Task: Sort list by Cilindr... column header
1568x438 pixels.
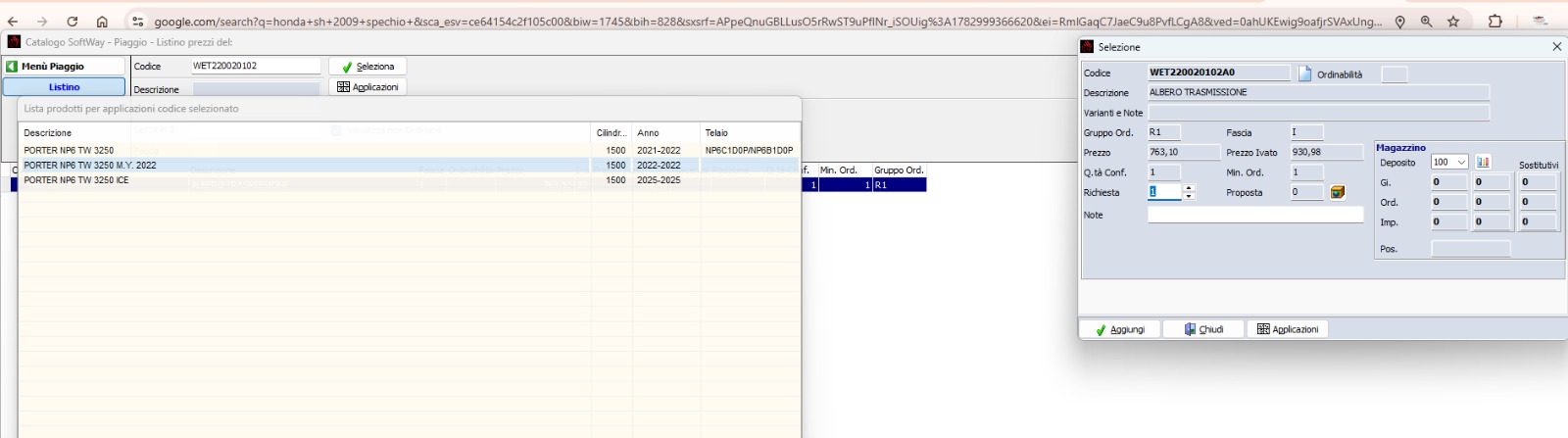Action: 612,132
